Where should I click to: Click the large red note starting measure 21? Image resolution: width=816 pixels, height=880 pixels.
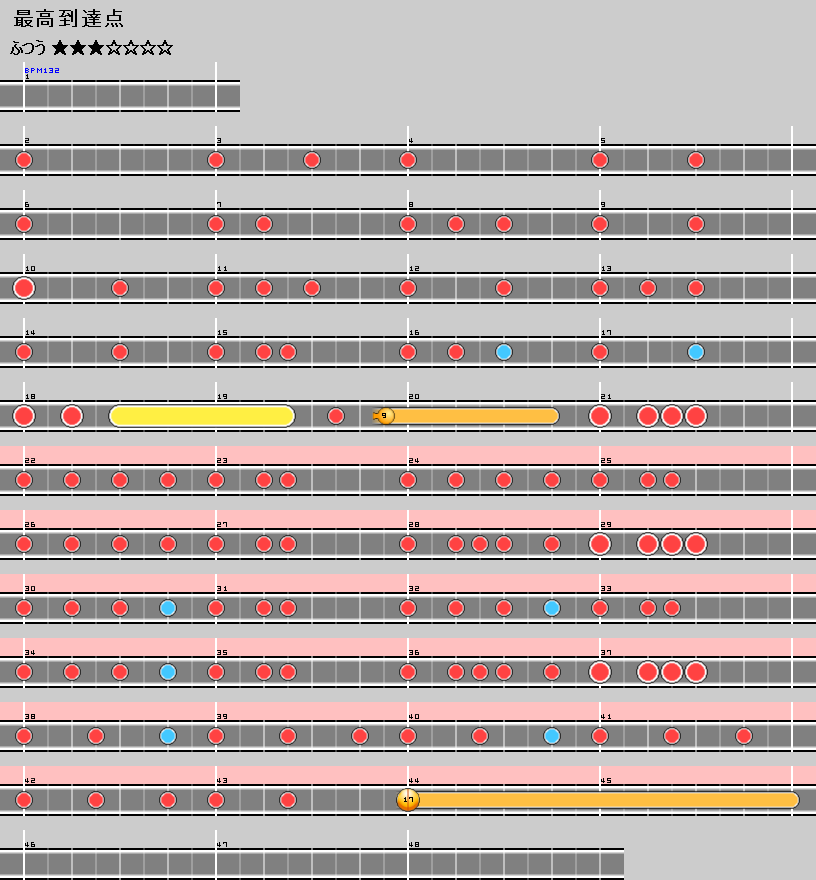click(600, 416)
